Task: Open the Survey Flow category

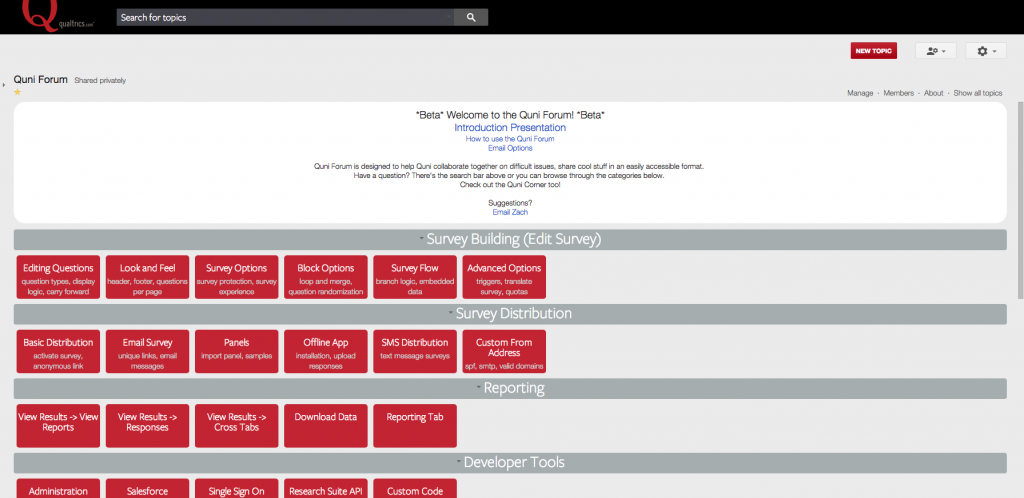Action: [415, 277]
